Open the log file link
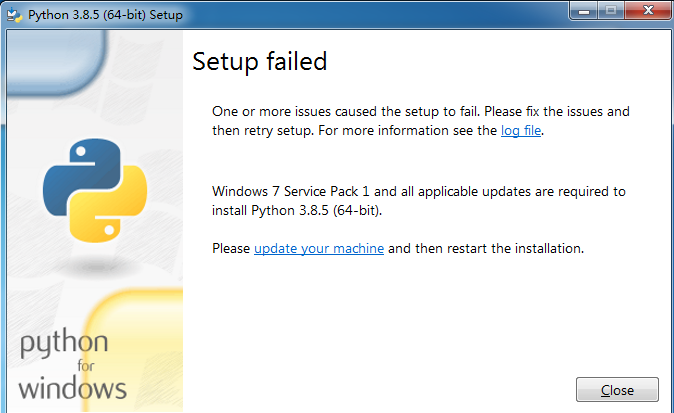This screenshot has width=674, height=413. tap(521, 130)
